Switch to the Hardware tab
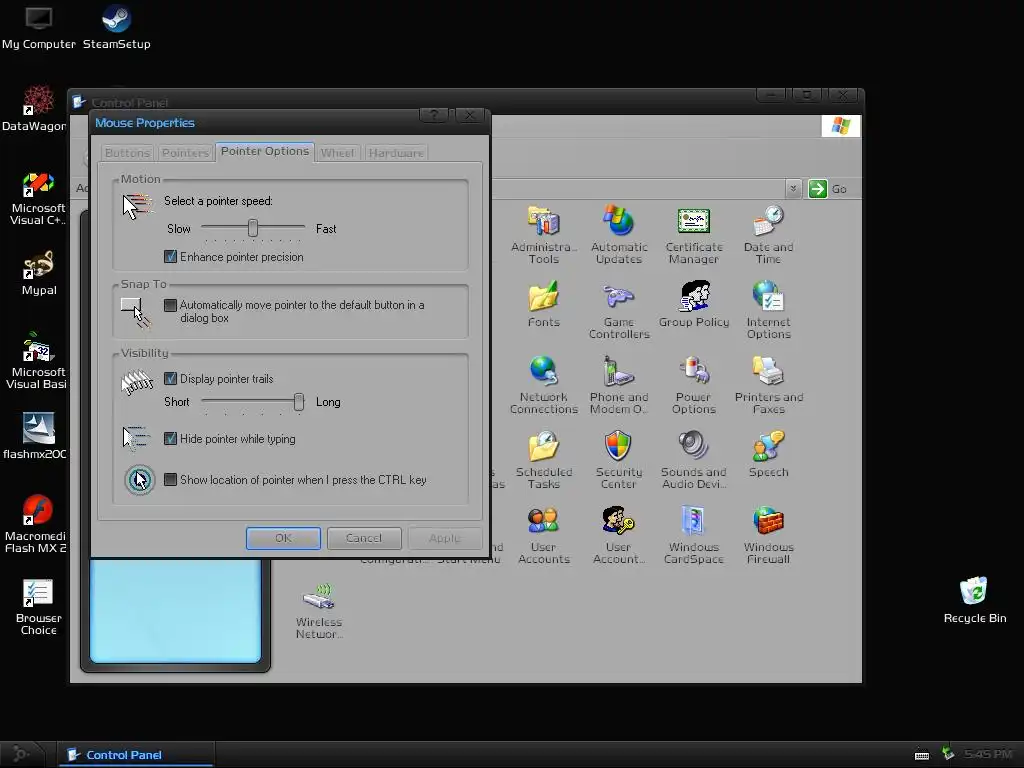Viewport: 1024px width, 768px height. [x=396, y=153]
